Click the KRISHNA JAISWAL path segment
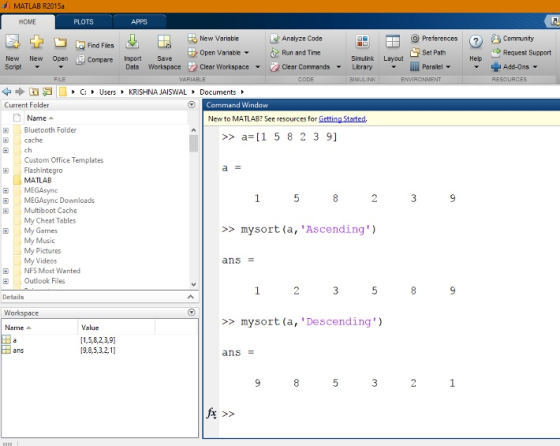The height and width of the screenshot is (446, 560). tap(158, 92)
